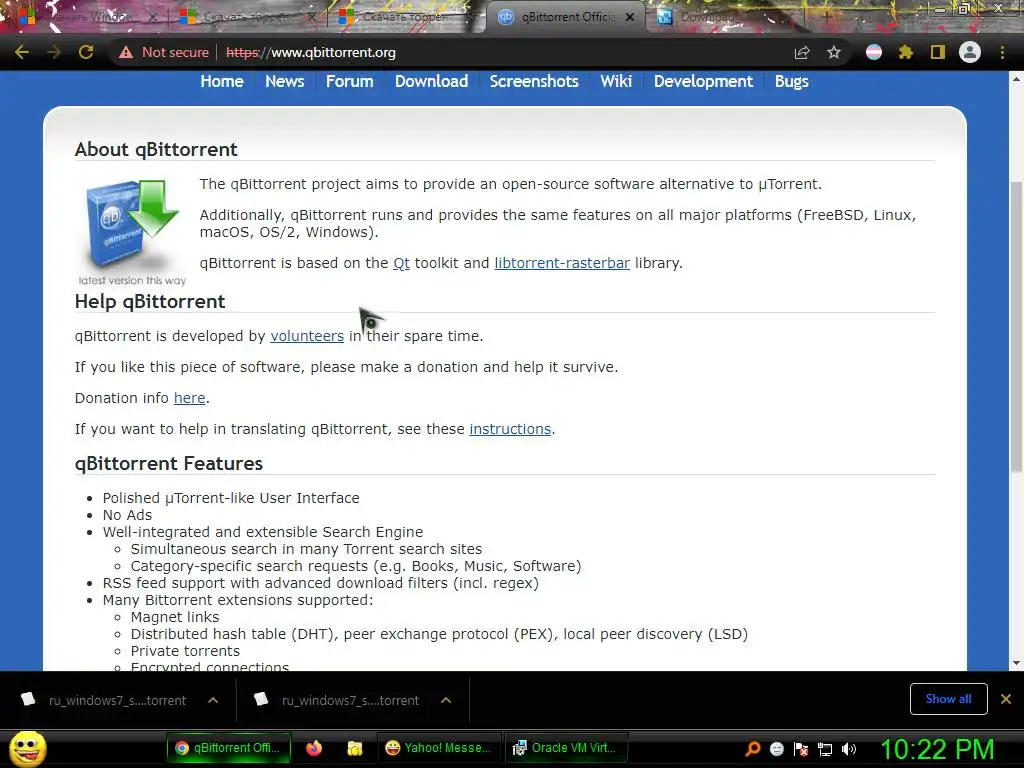Open the browser side panel icon
The height and width of the screenshot is (768, 1024).
click(x=937, y=52)
